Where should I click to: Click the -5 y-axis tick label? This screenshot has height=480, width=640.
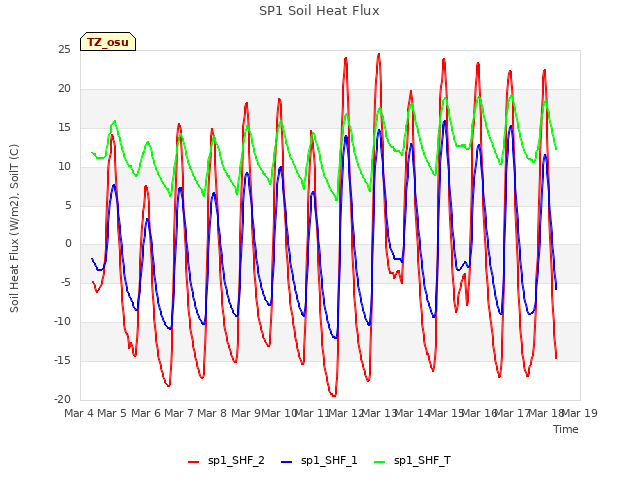[64, 282]
